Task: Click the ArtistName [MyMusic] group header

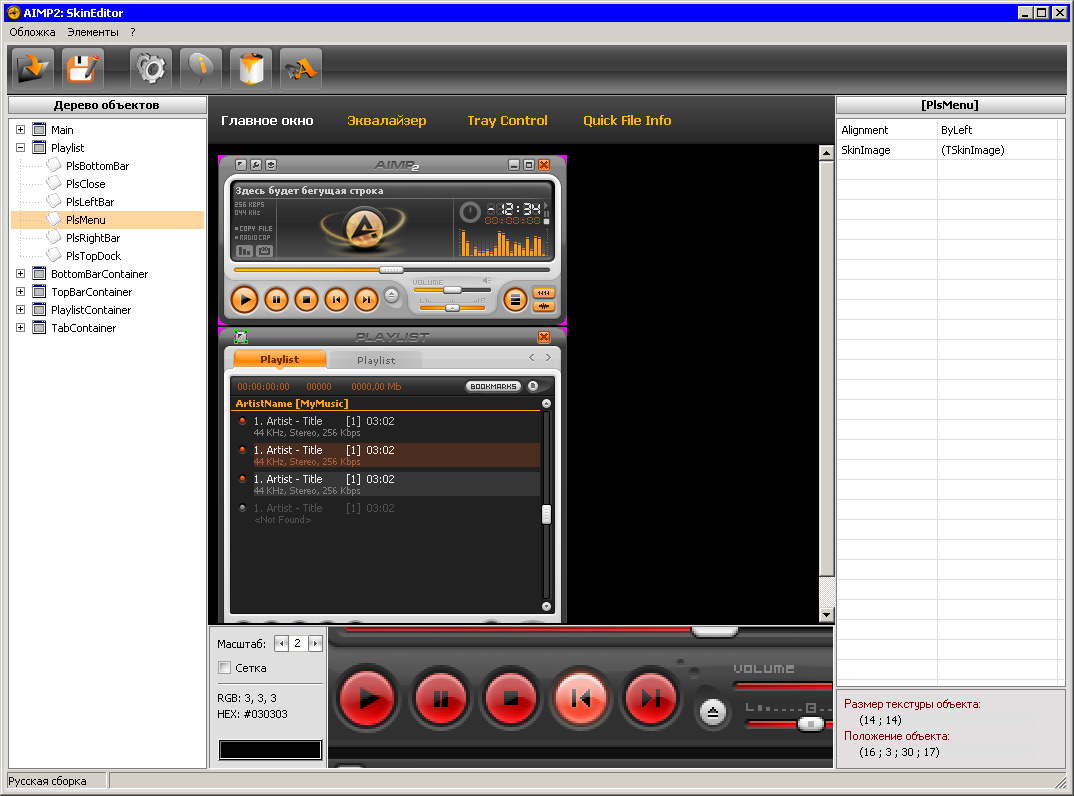Action: (292, 403)
